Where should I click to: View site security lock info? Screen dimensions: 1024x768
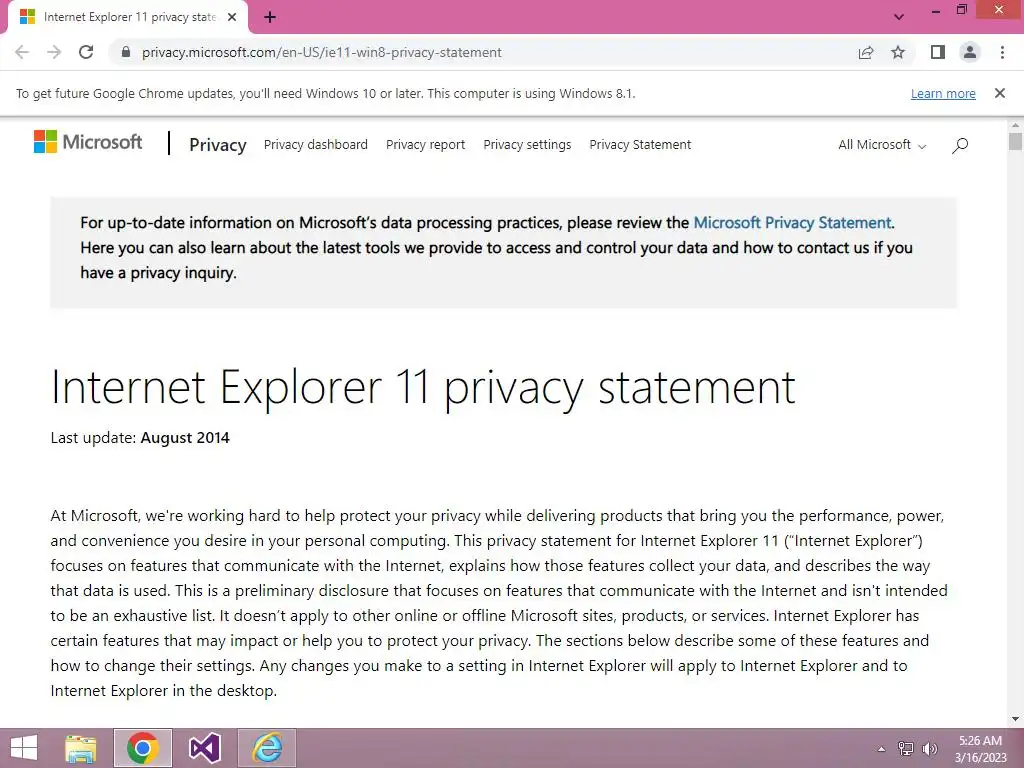[126, 52]
